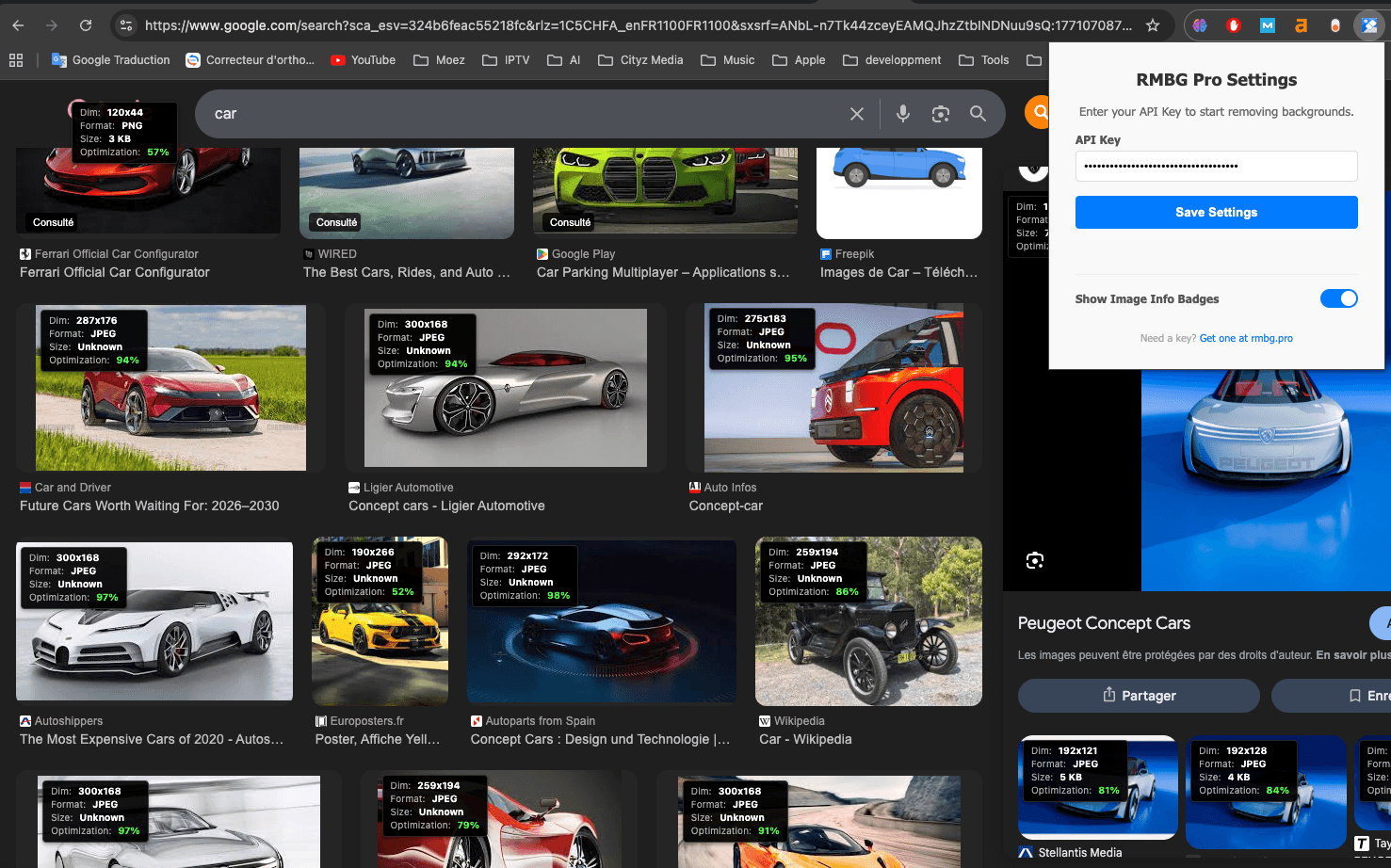This screenshot has height=868, width=1391.
Task: Open the Tools bookmarks folder
Action: pyautogui.click(x=983, y=59)
